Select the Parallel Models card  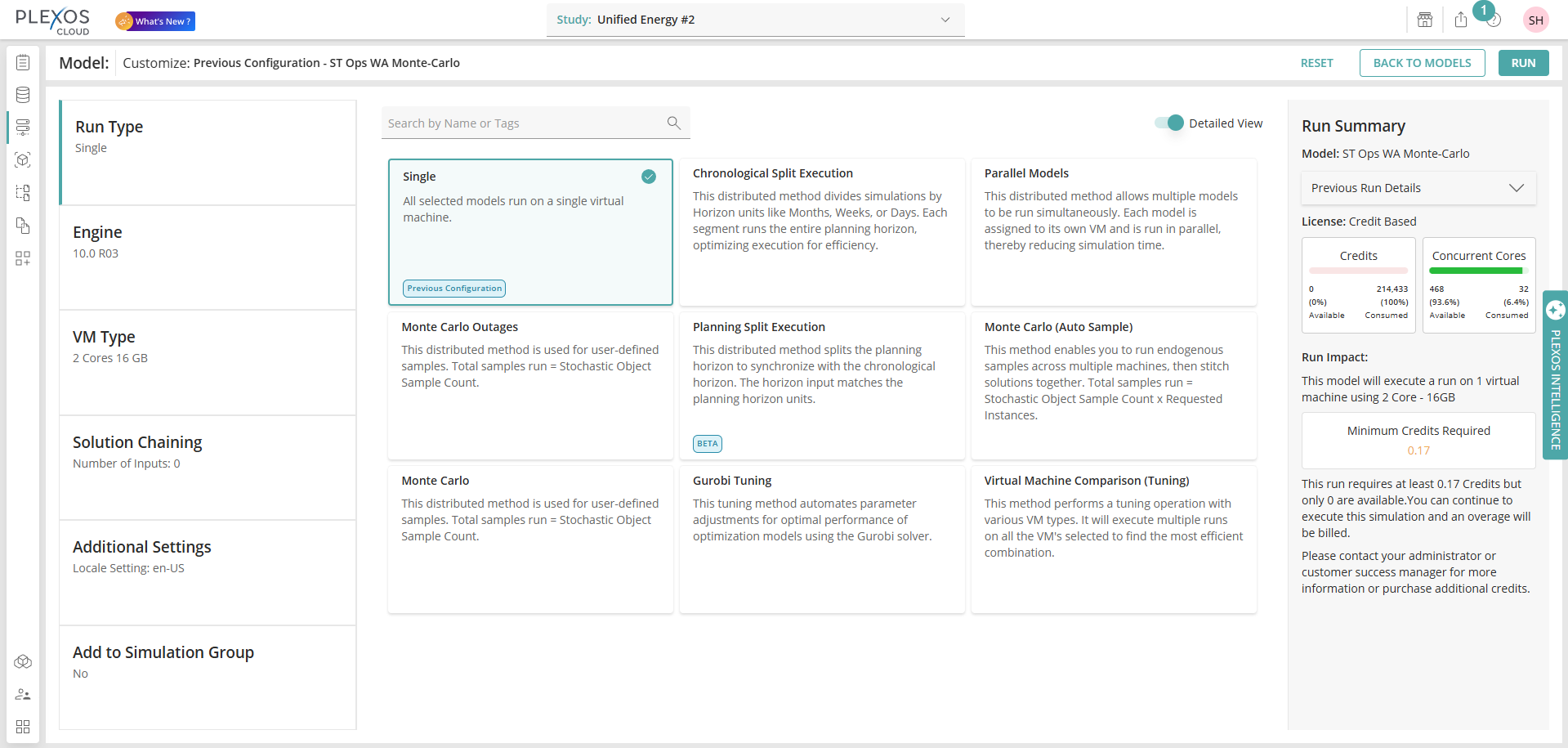[x=1114, y=232]
